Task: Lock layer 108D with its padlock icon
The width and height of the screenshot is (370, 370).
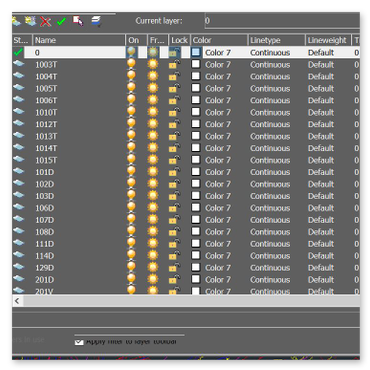Action: click(174, 232)
